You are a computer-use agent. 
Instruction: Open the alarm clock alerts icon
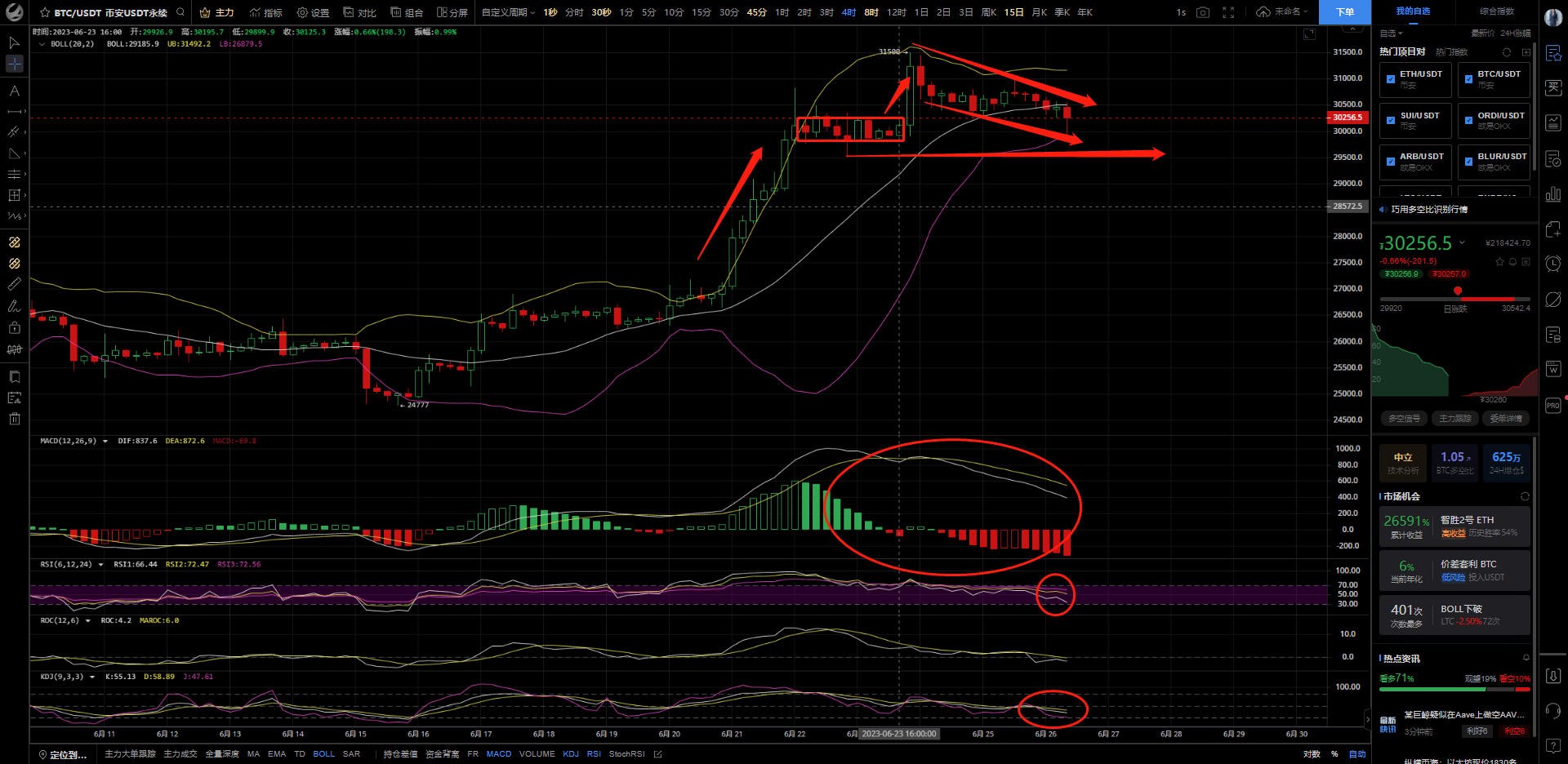[1553, 264]
